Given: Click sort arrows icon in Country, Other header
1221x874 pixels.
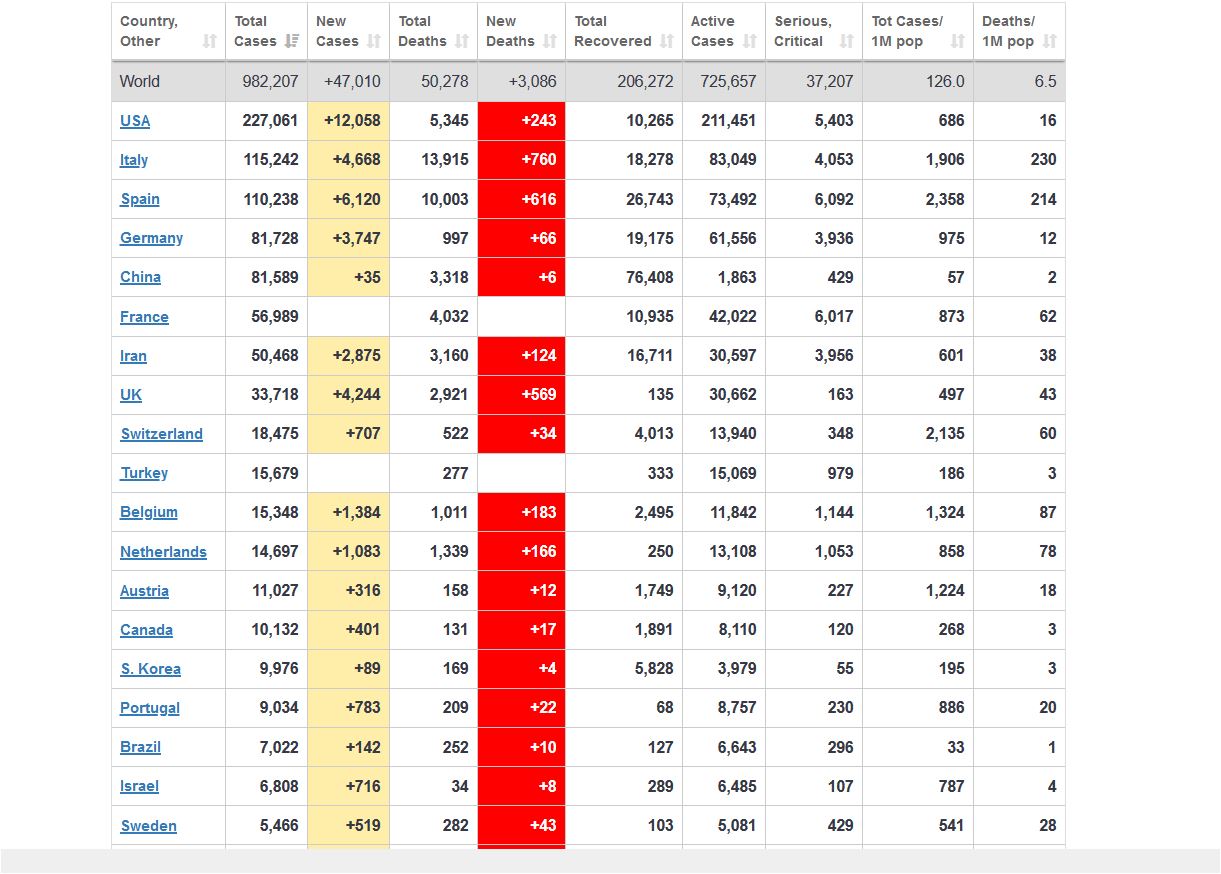Looking at the screenshot, I should point(209,41).
